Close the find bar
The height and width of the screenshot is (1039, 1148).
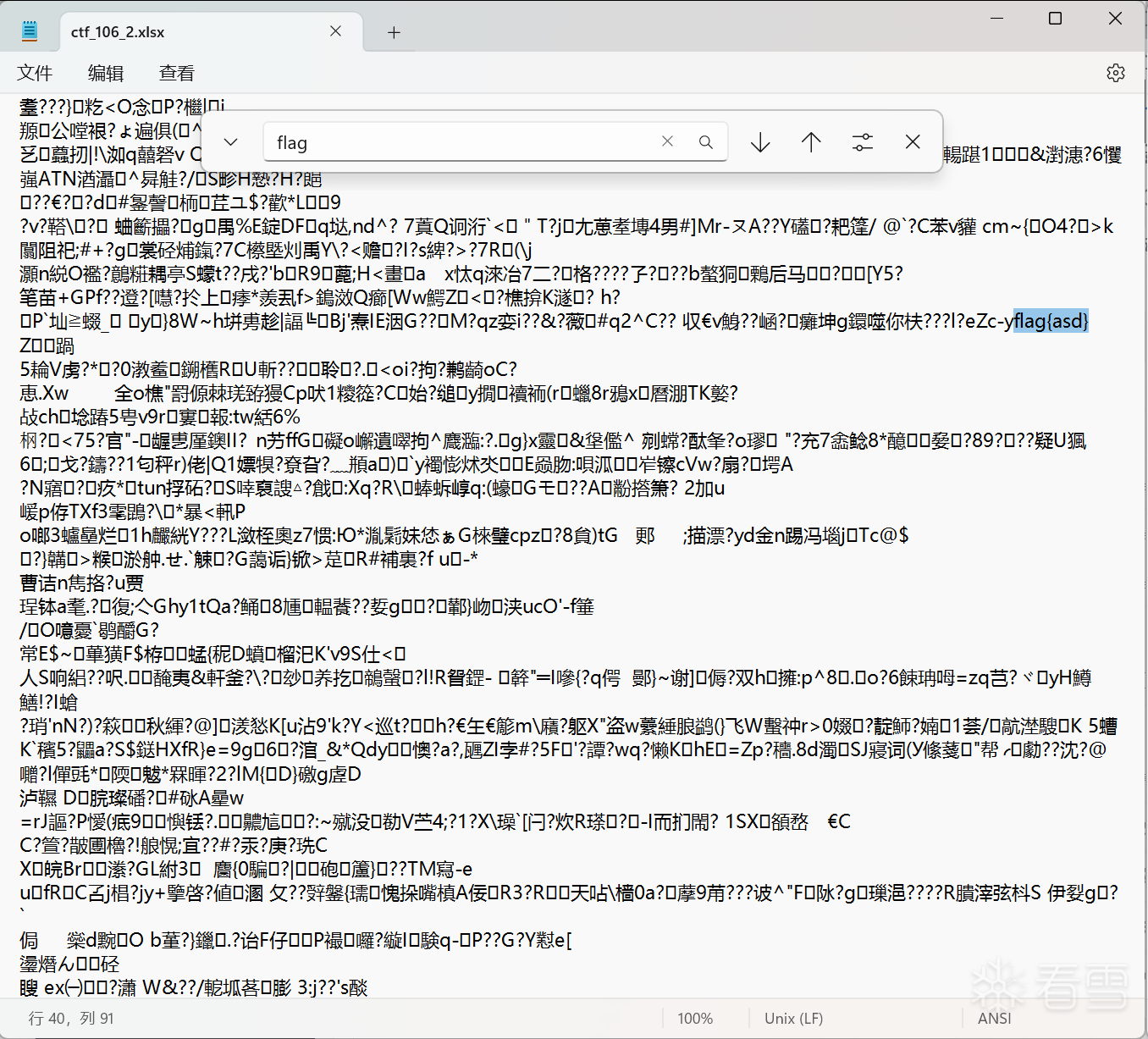913,141
